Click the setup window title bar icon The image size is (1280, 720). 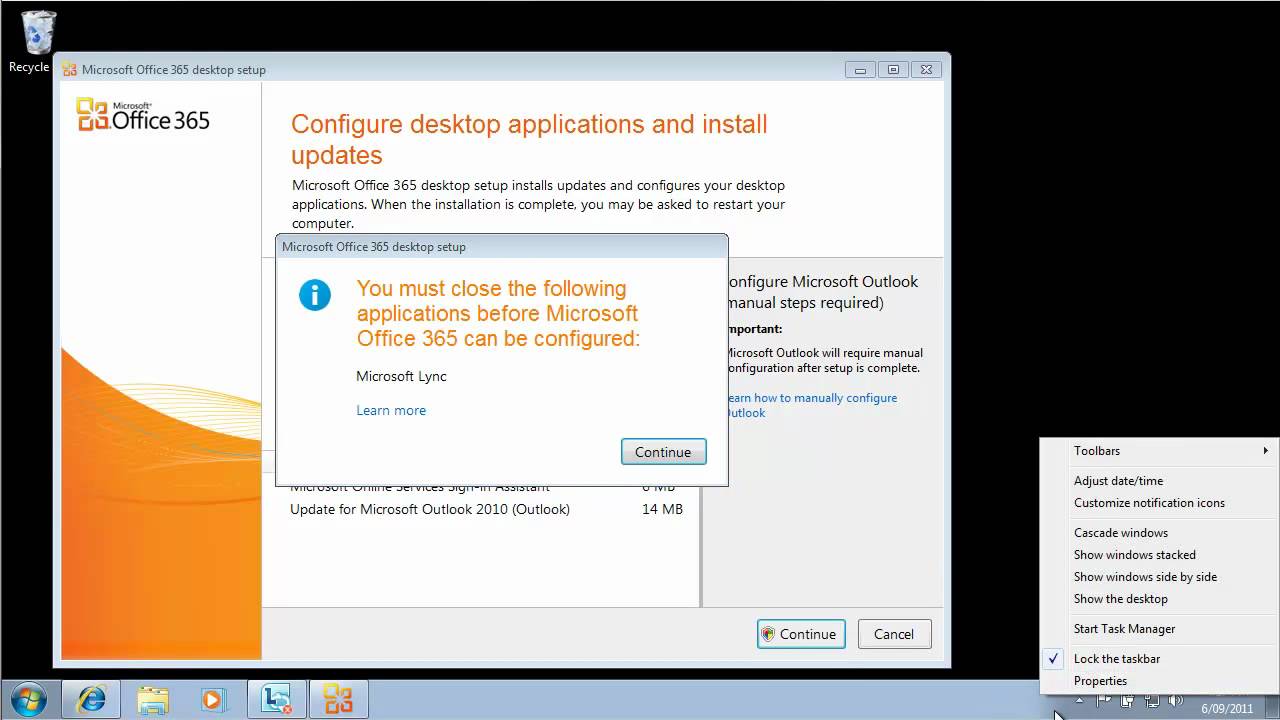tap(69, 70)
